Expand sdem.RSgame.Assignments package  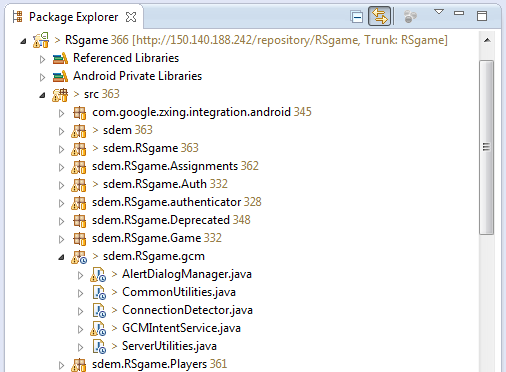tap(61, 167)
